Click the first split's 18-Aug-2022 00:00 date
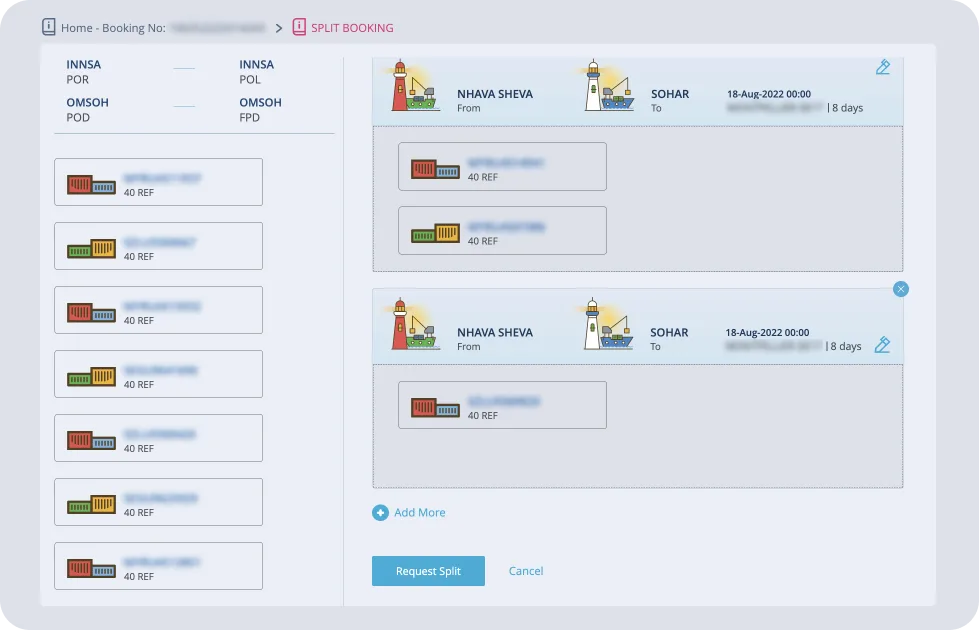This screenshot has height=630, width=979. pyautogui.click(x=769, y=94)
